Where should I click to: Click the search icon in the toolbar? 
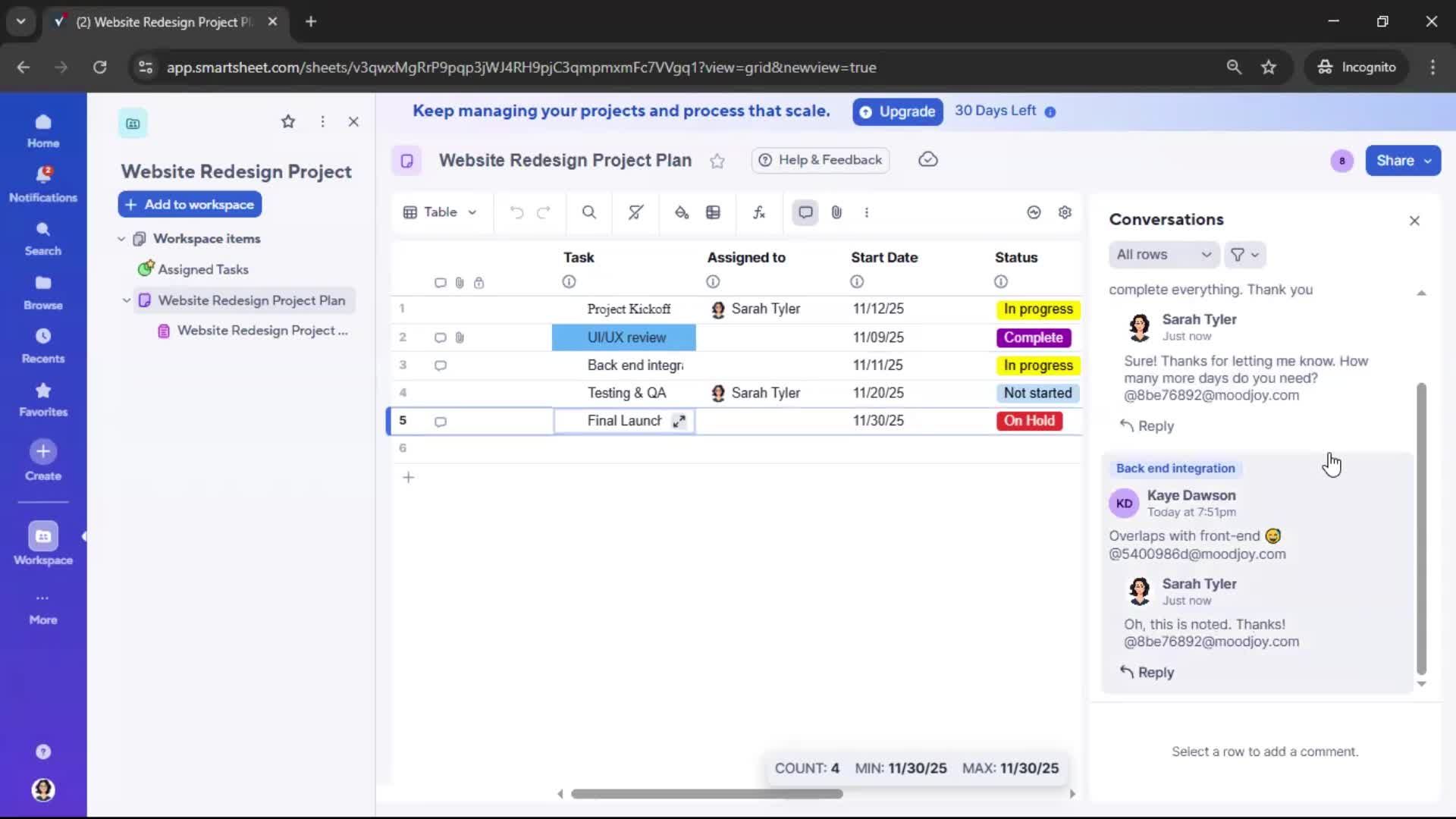click(589, 212)
